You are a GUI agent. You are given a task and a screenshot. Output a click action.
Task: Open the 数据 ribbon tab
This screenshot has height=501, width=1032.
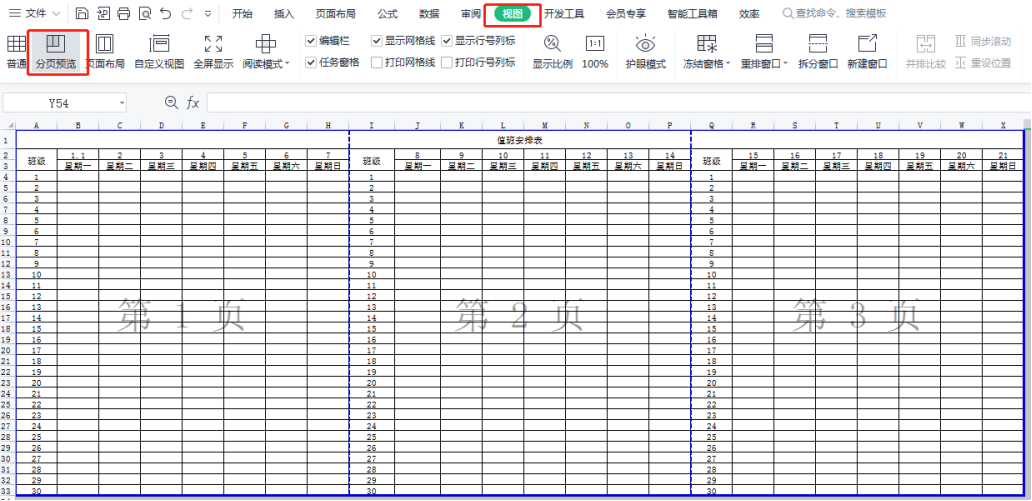pos(429,13)
